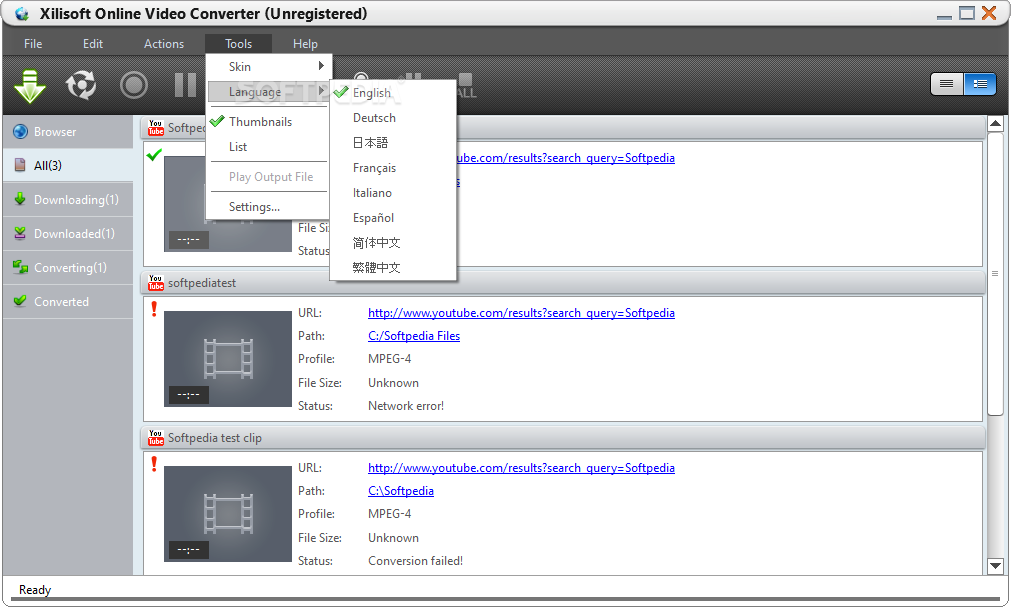Click the softpediatest video thumbnail
The image size is (1011, 607).
[x=228, y=359]
